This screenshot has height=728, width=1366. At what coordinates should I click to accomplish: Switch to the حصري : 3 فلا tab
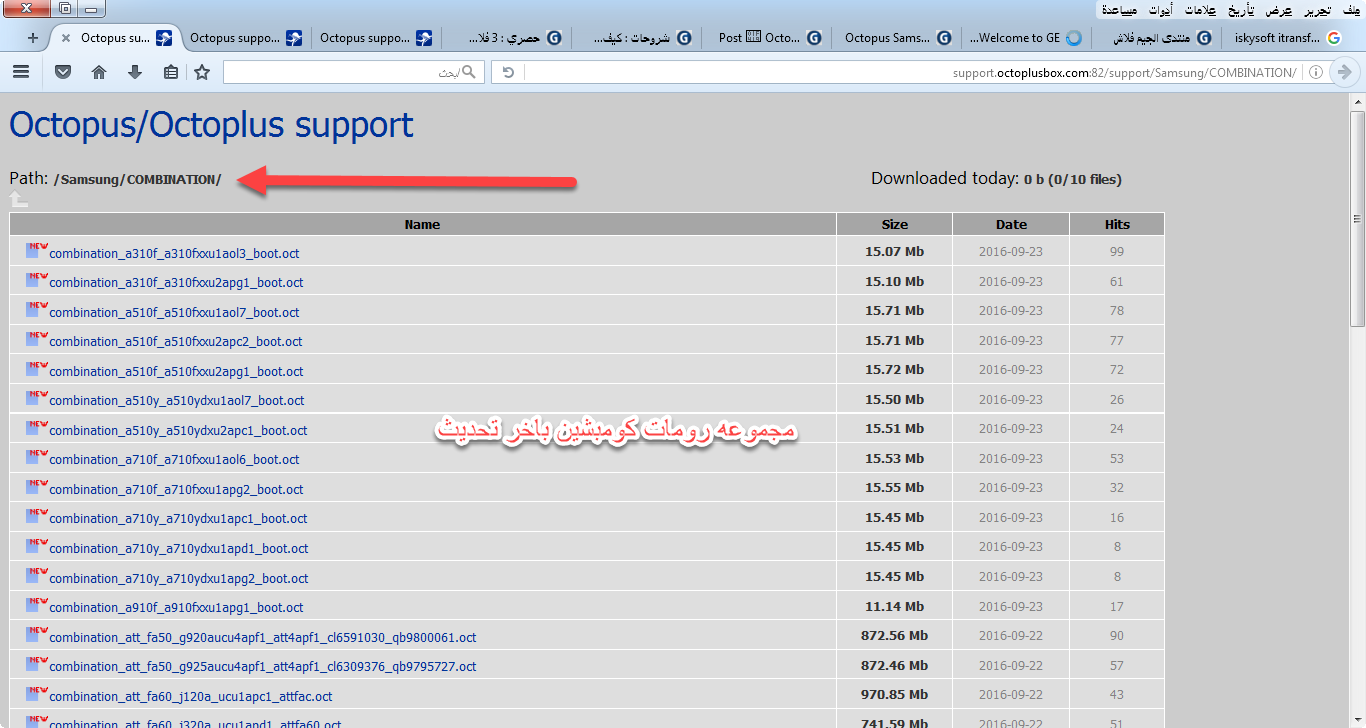tap(508, 38)
